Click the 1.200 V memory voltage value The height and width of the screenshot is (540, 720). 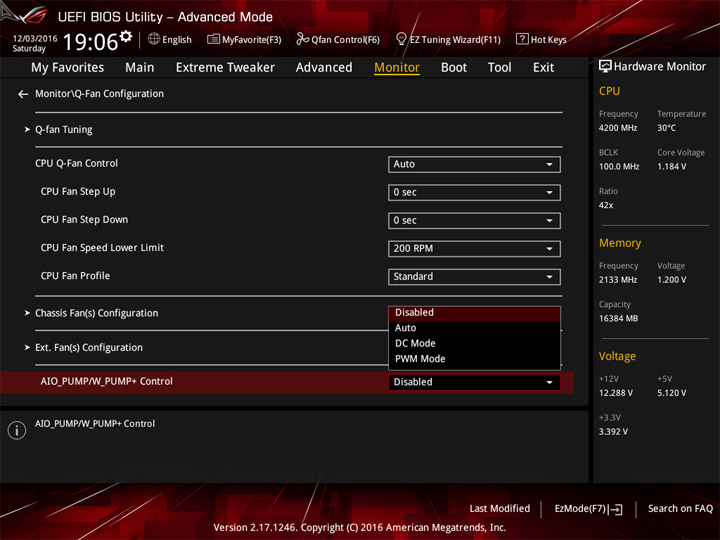click(671, 280)
